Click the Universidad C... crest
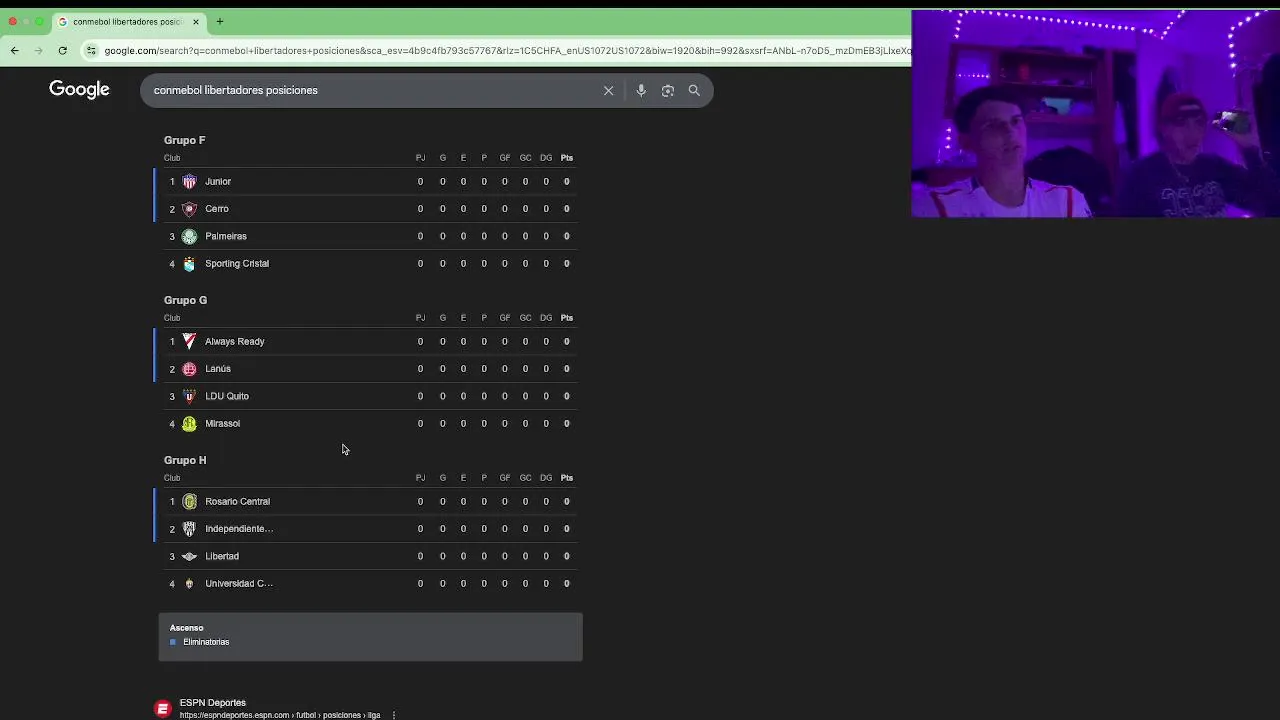The image size is (1280, 720). 189,583
